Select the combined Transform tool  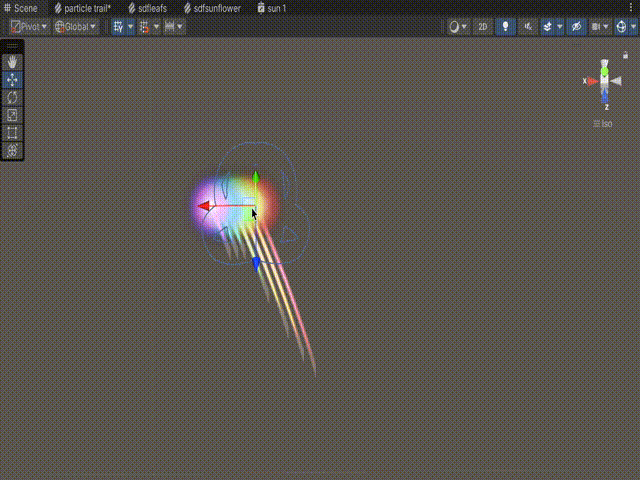(x=12, y=150)
